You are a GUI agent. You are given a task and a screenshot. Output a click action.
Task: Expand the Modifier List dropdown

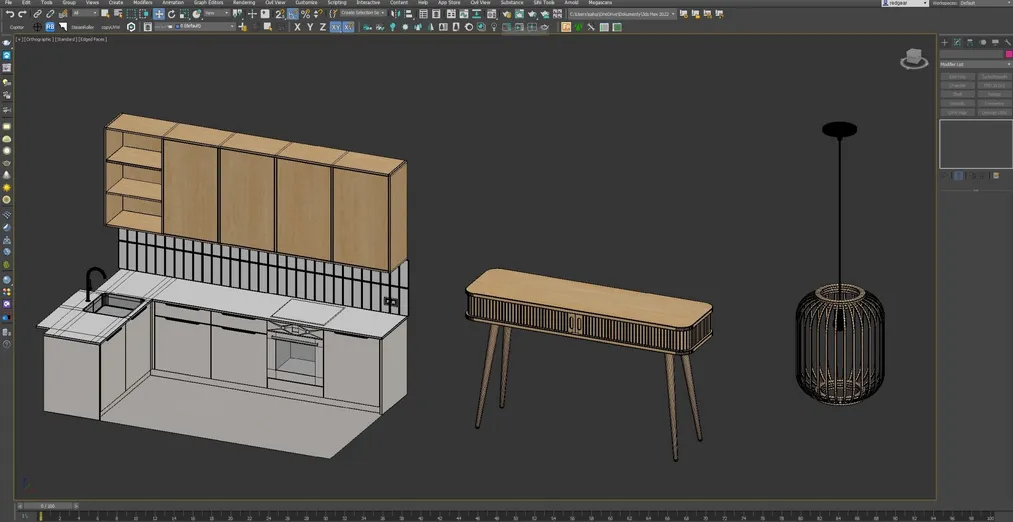click(x=975, y=64)
